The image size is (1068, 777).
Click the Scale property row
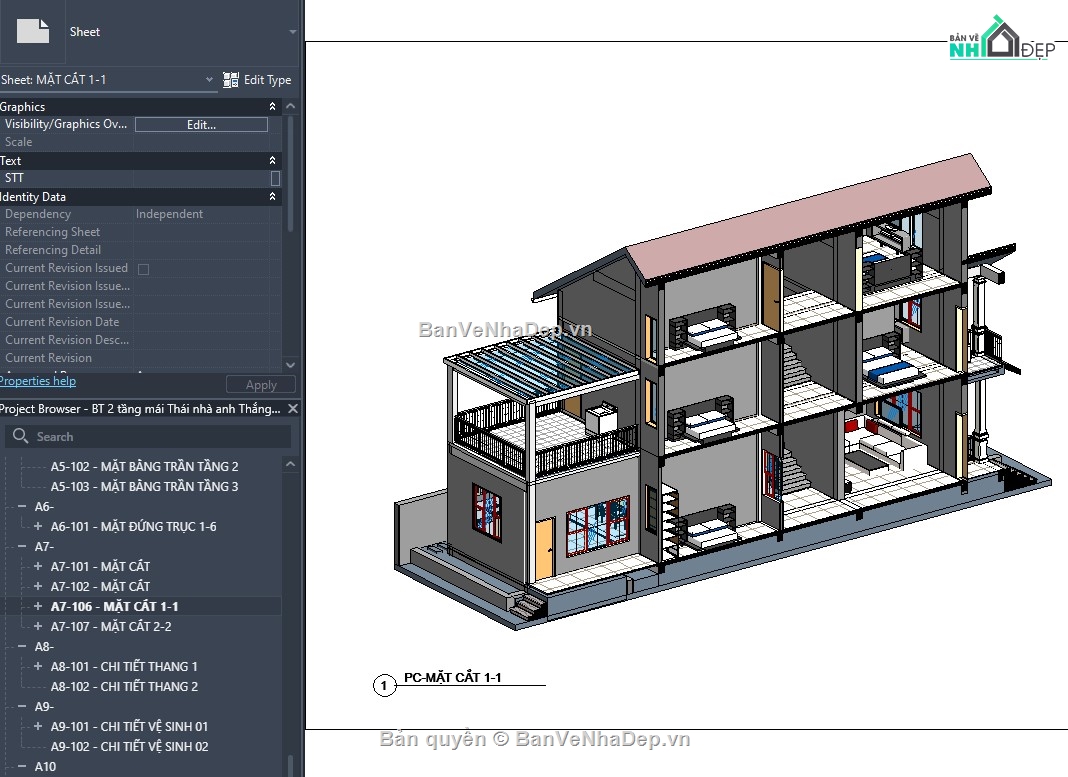(140, 142)
